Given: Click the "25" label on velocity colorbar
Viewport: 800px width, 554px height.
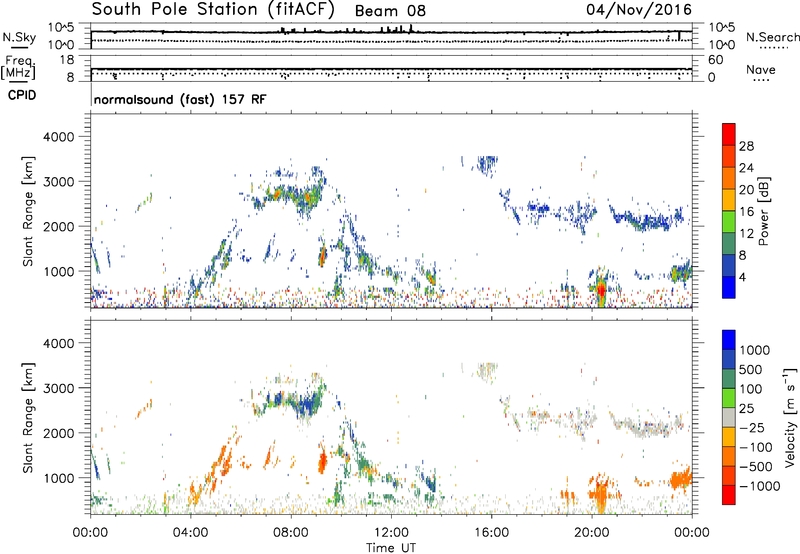Looking at the screenshot, I should coord(746,409).
